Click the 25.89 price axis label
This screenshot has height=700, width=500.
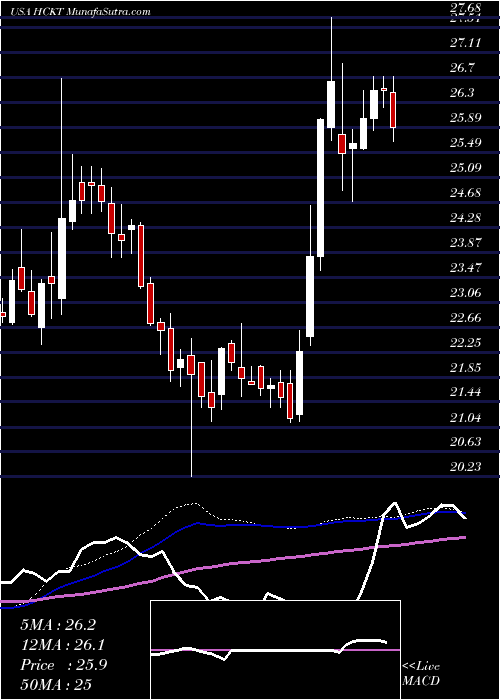tap(466, 118)
